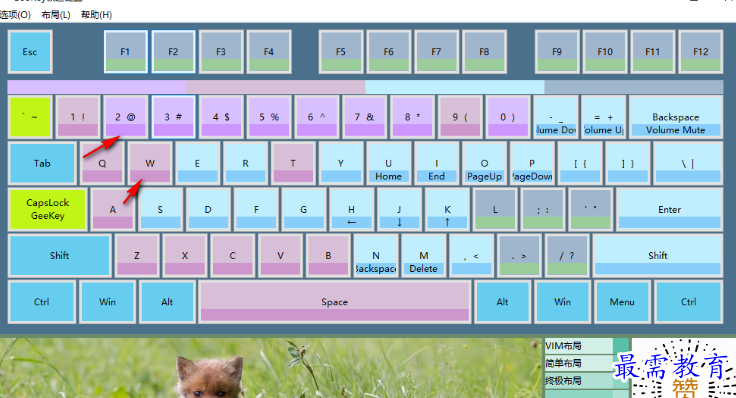736x398 pixels.
Task: Click the left Ctrl key
Action: 42,302
